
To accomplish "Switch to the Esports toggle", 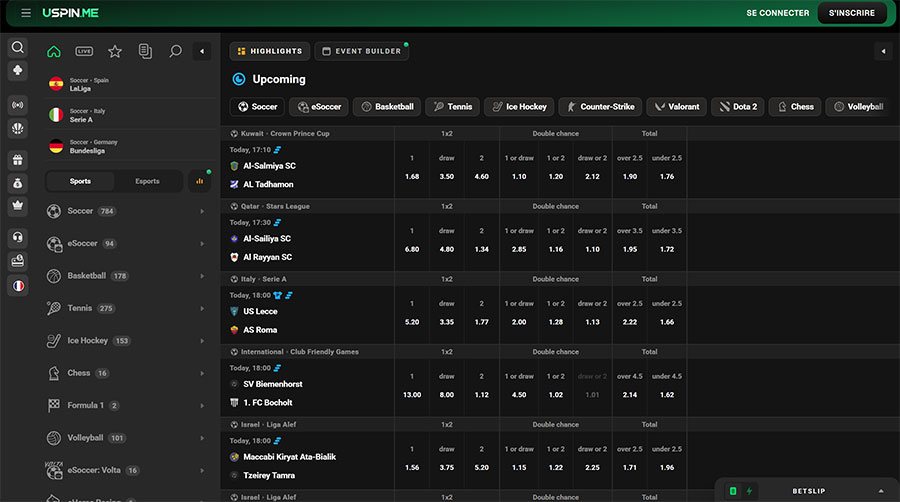I will [147, 181].
